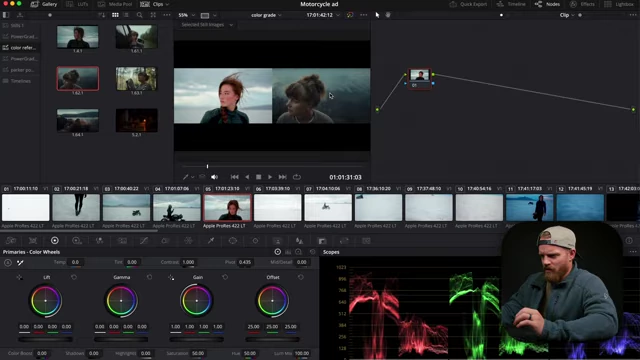The image size is (640, 360).
Task: Open the Tracker palette
Action: (255, 241)
